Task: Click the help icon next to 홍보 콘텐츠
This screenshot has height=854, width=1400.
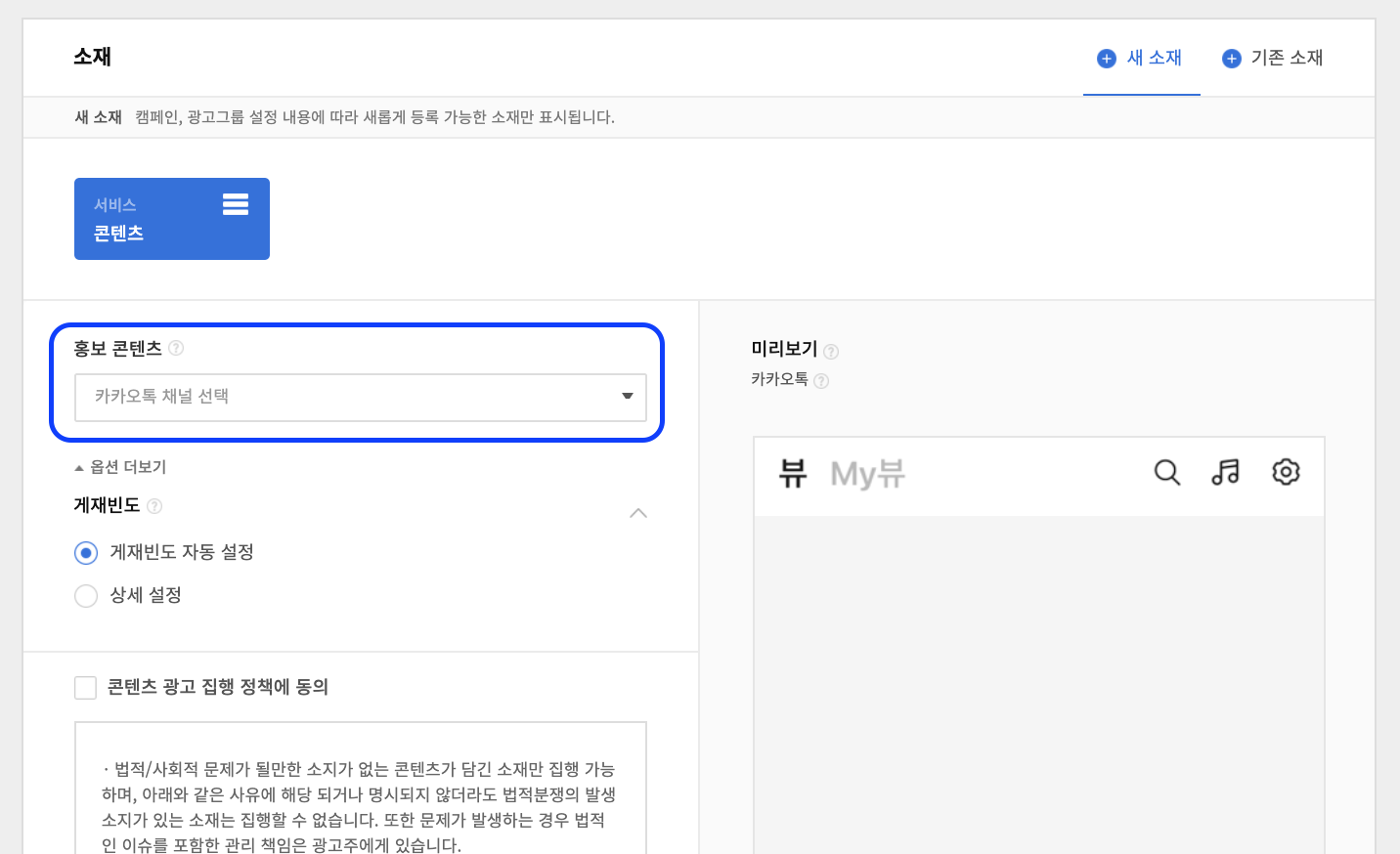Action: click(176, 348)
